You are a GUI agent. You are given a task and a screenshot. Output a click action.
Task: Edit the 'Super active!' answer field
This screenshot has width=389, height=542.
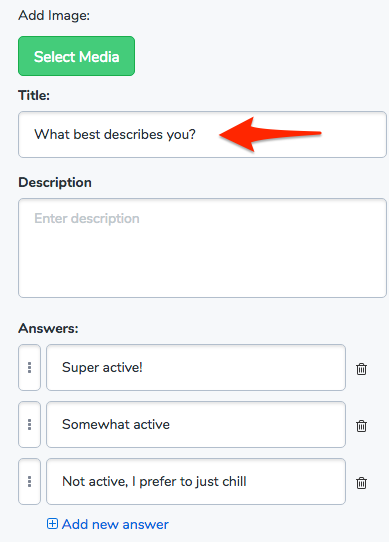tap(196, 367)
